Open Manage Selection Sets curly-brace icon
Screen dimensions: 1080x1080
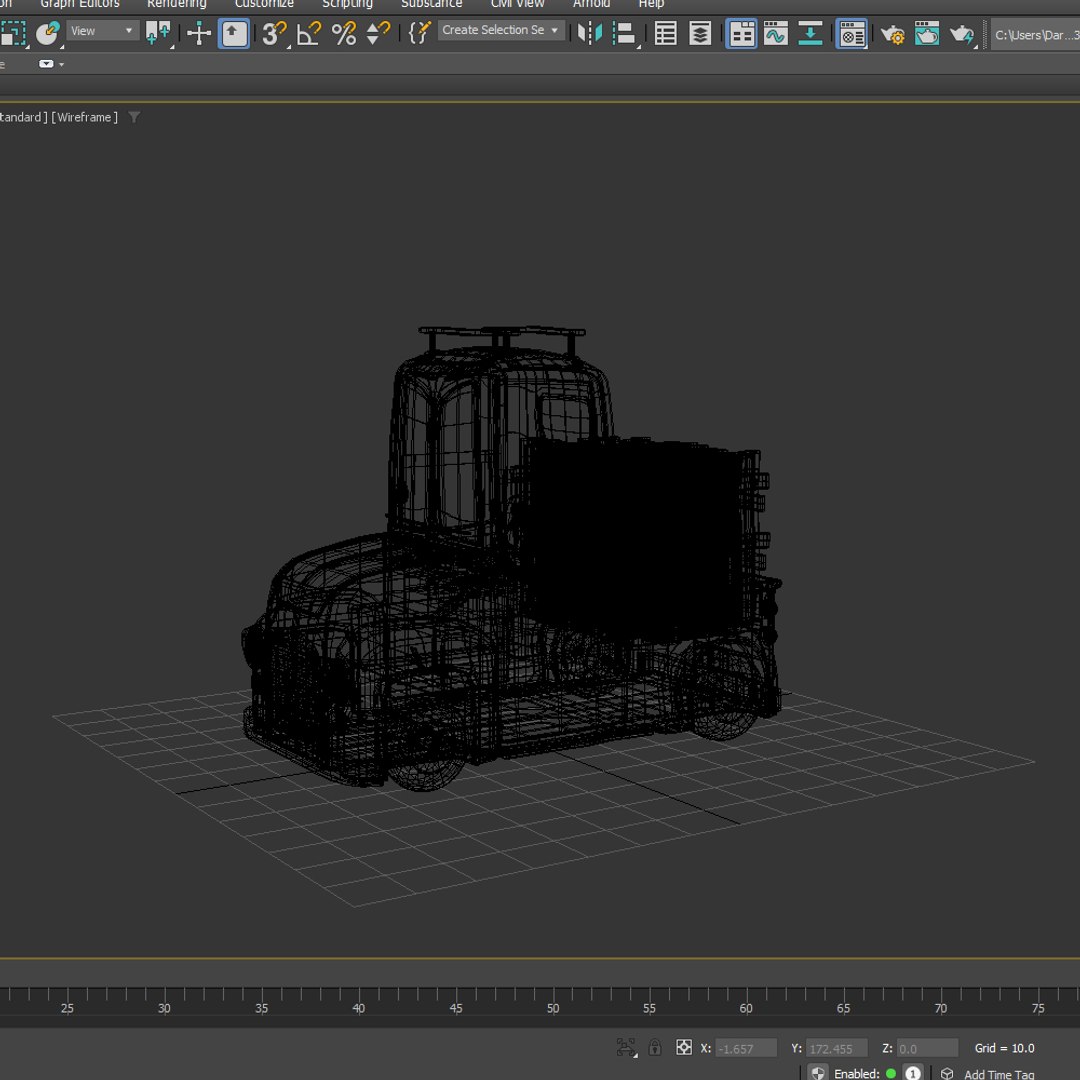(x=419, y=32)
